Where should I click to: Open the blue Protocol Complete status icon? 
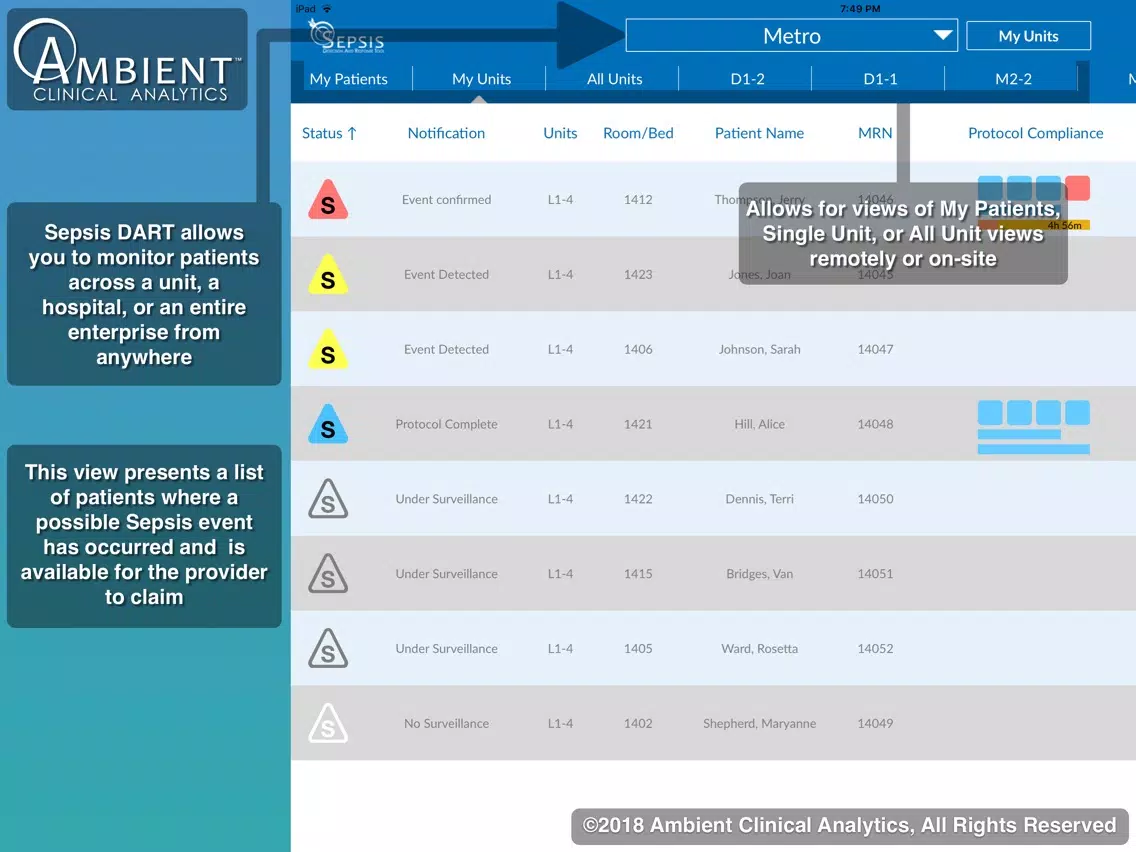(x=328, y=425)
